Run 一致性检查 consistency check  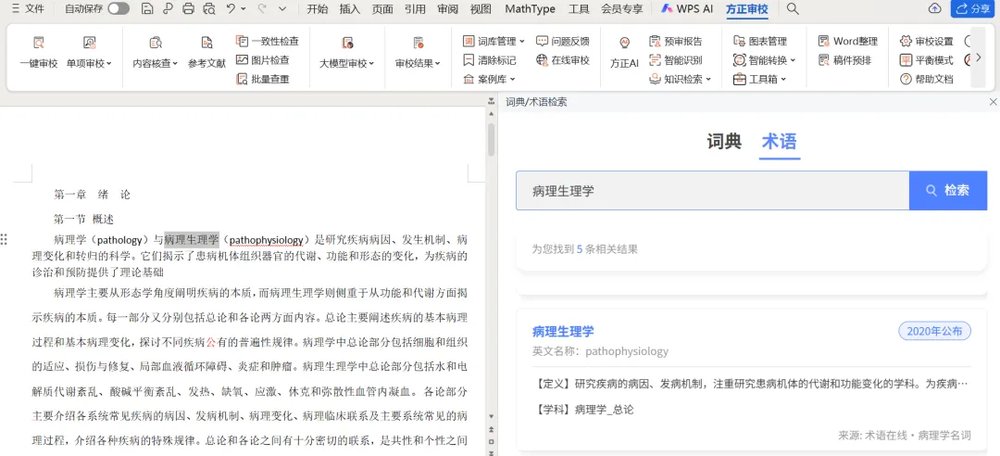(267, 41)
